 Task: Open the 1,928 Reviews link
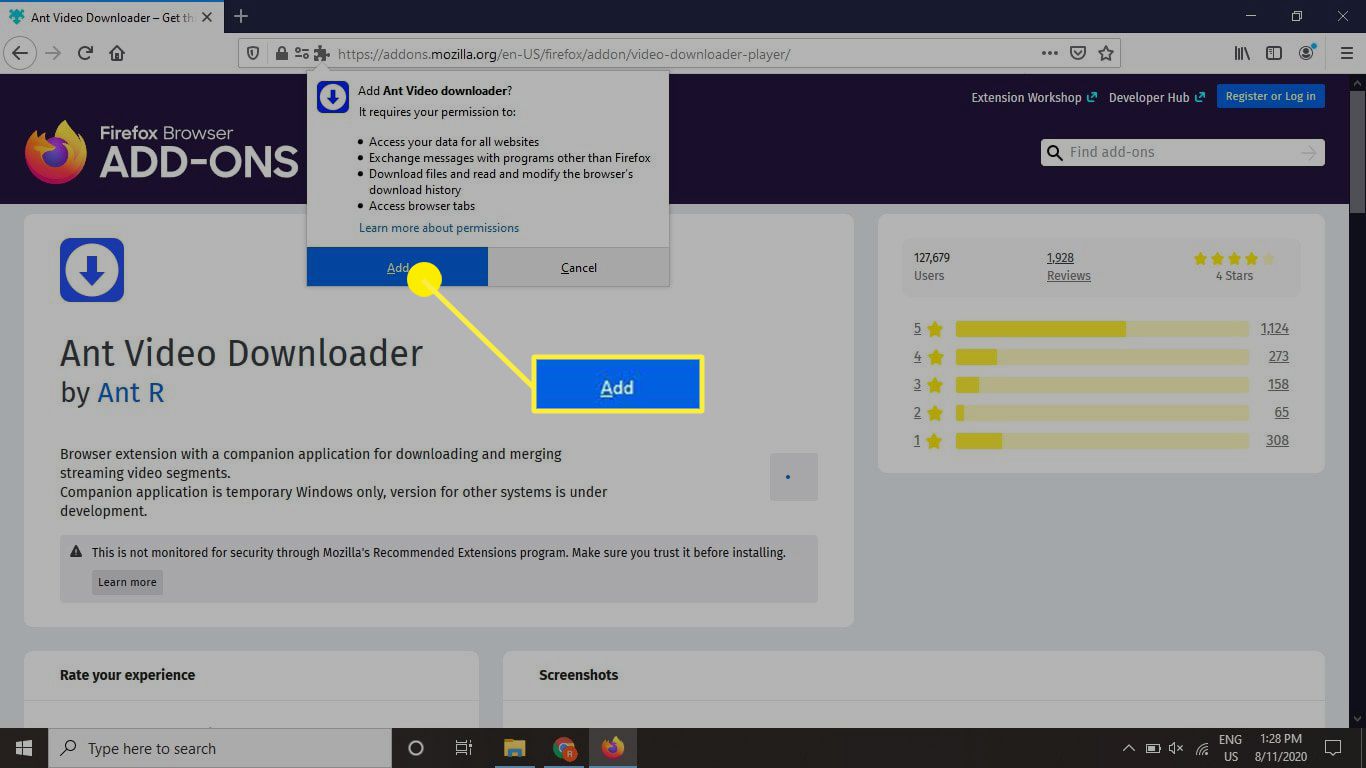click(1068, 267)
